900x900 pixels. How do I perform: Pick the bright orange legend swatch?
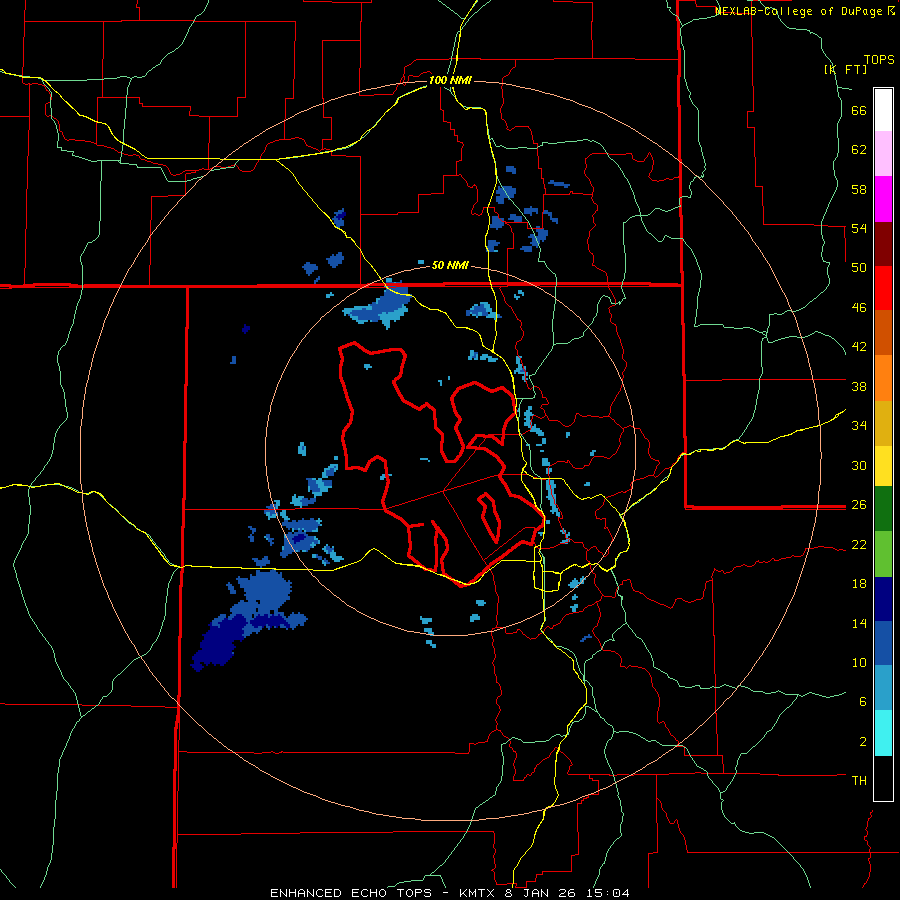[883, 378]
